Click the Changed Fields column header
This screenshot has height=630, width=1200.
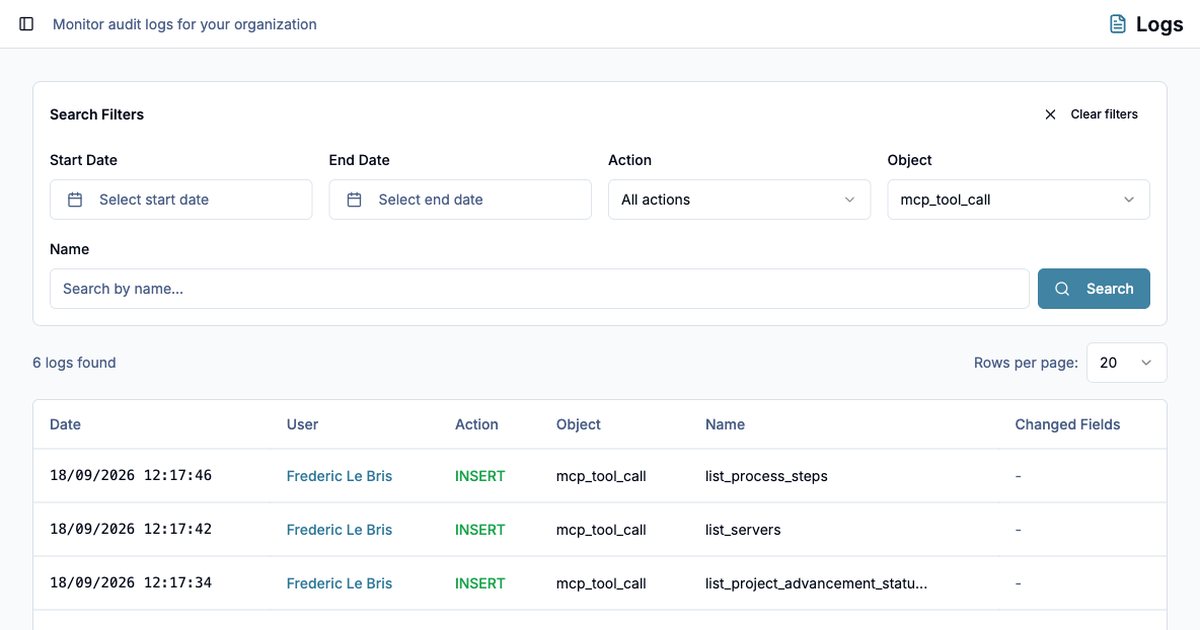(1067, 425)
